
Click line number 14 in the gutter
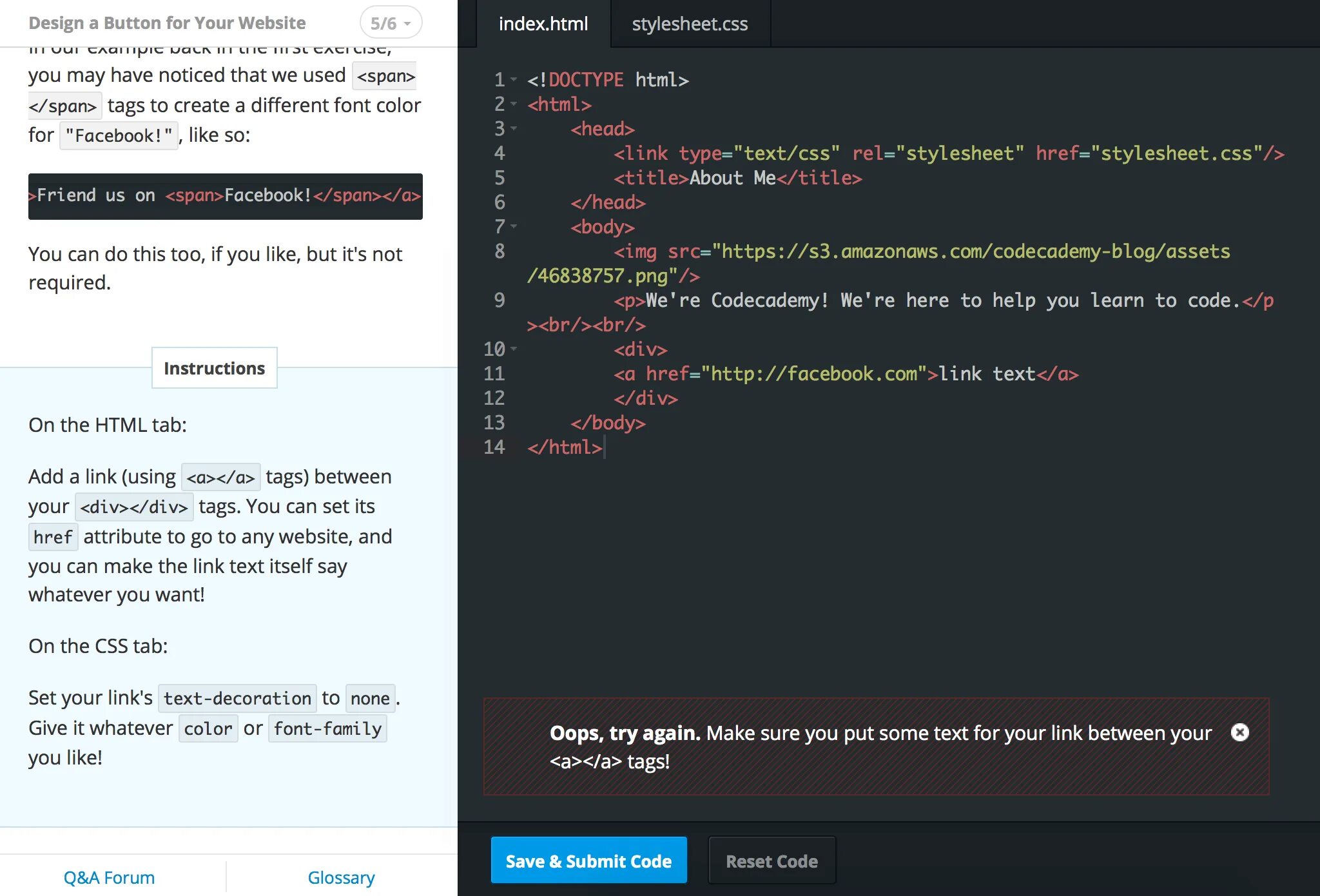click(494, 447)
